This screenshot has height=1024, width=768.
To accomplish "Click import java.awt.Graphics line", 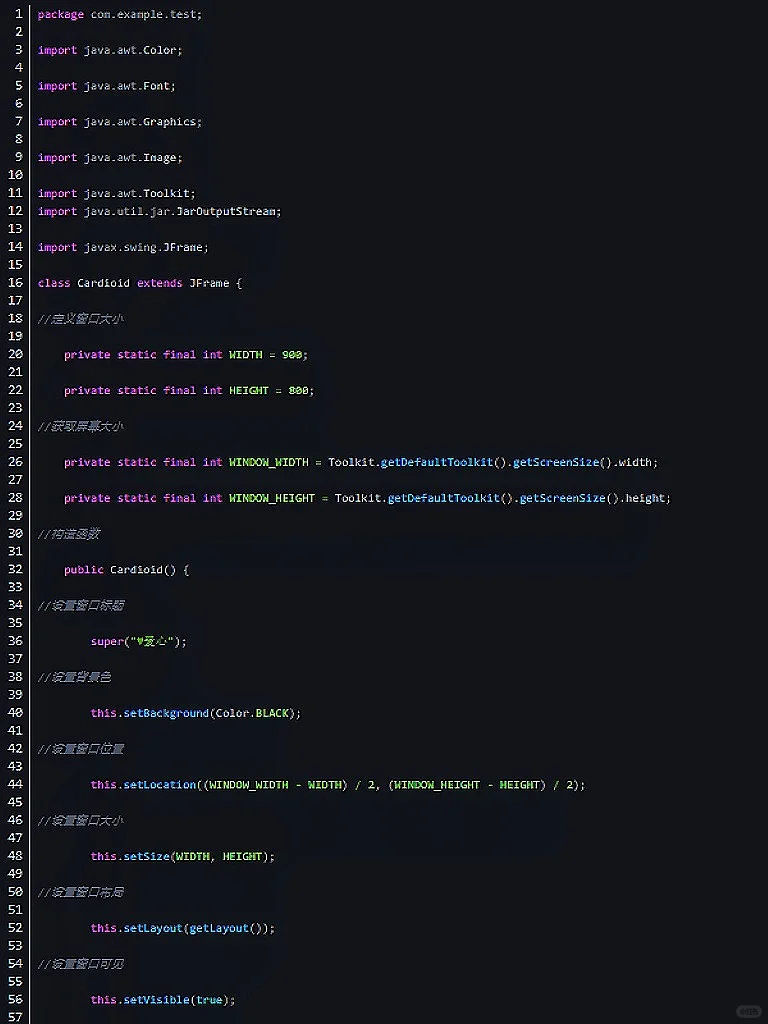I will point(120,122).
